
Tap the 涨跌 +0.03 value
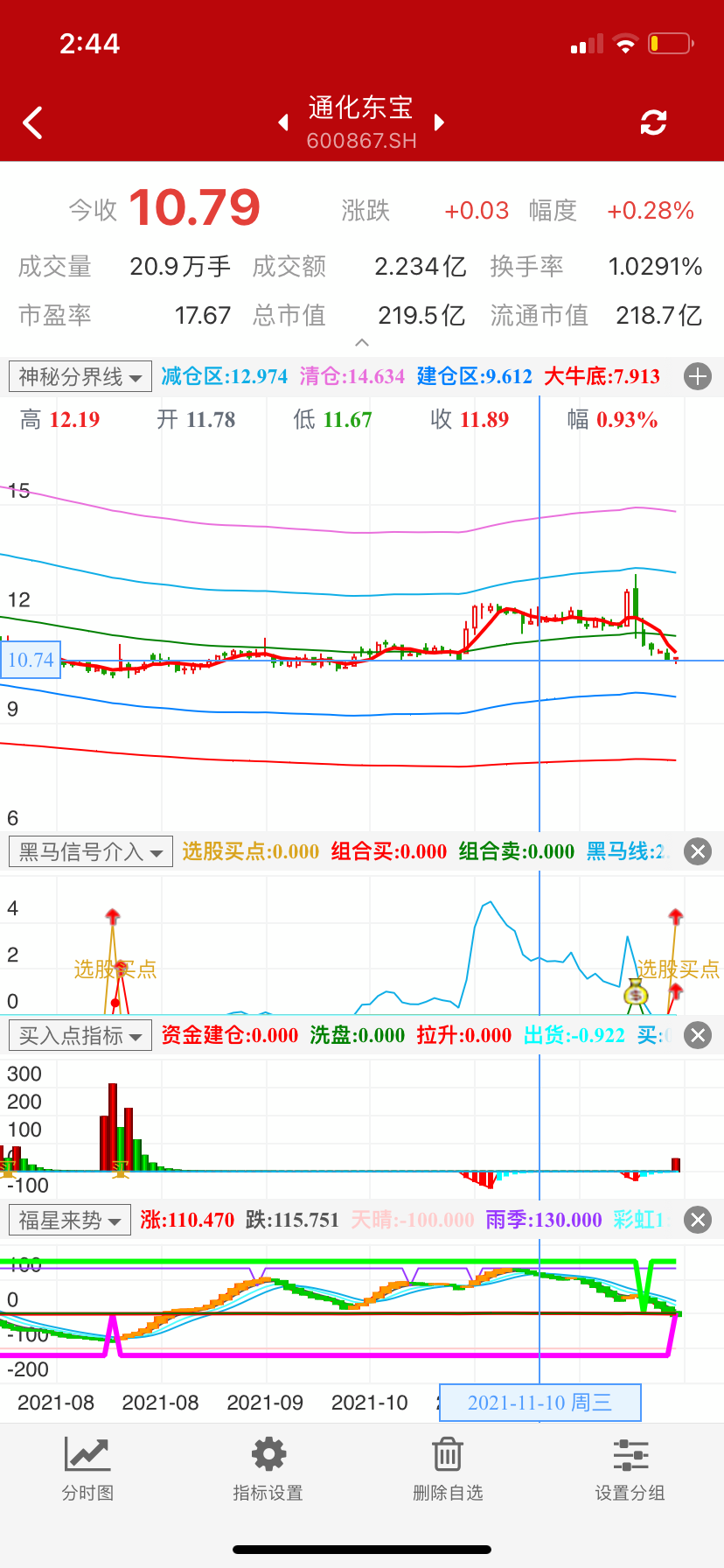[477, 210]
